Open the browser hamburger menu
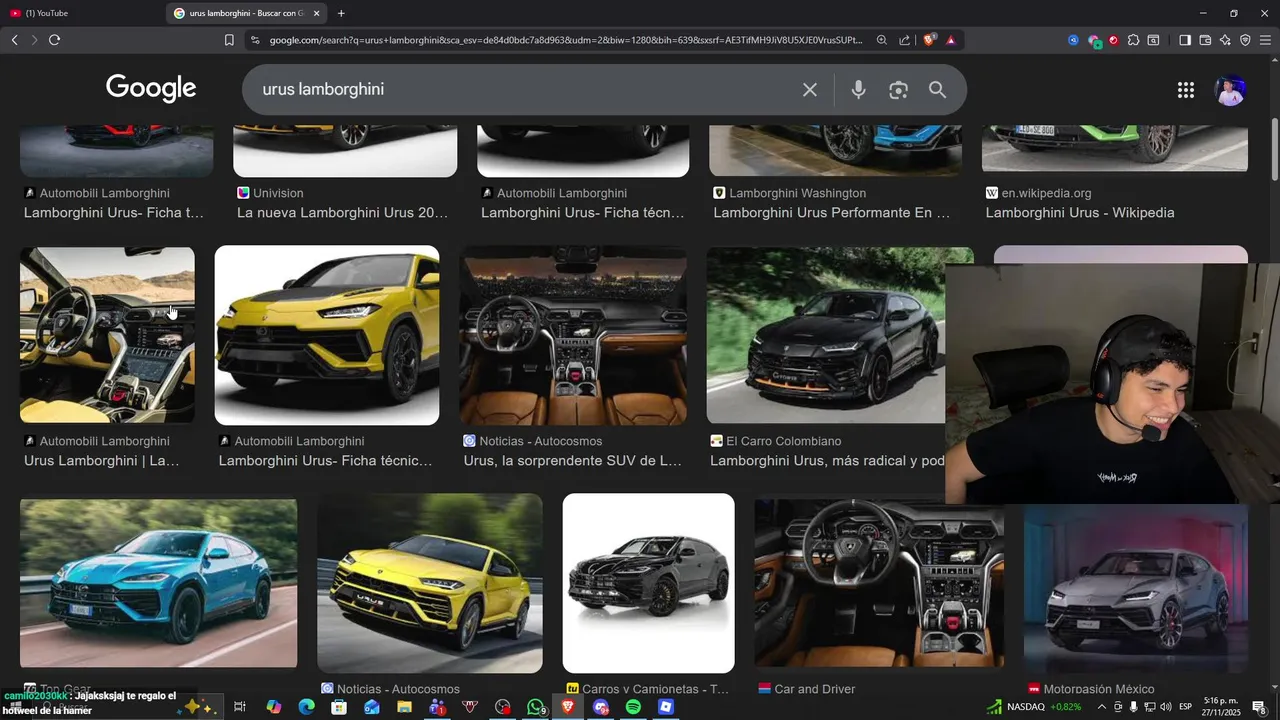 (1266, 40)
